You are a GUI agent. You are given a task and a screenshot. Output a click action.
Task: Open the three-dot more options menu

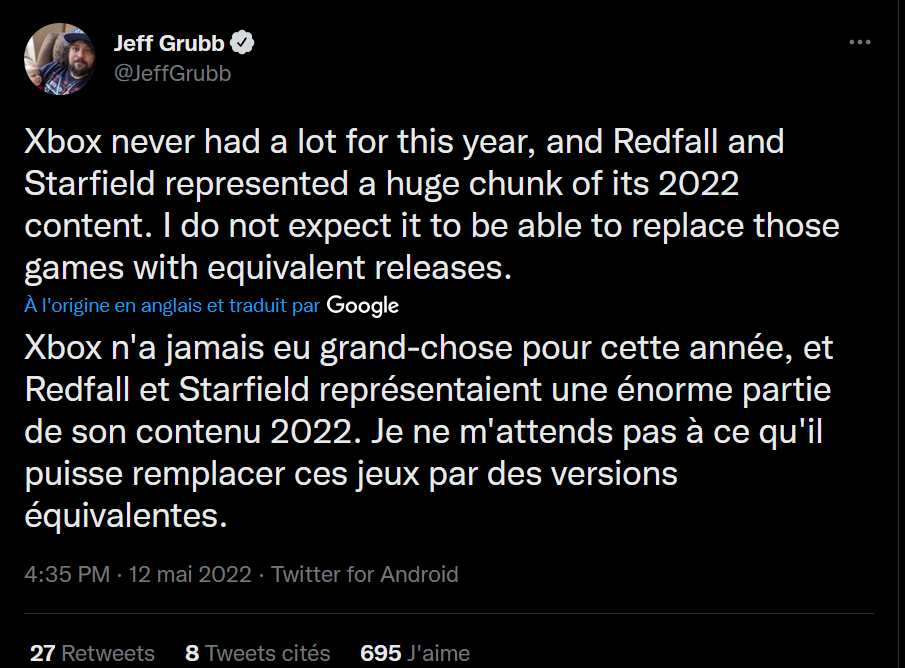[859, 42]
